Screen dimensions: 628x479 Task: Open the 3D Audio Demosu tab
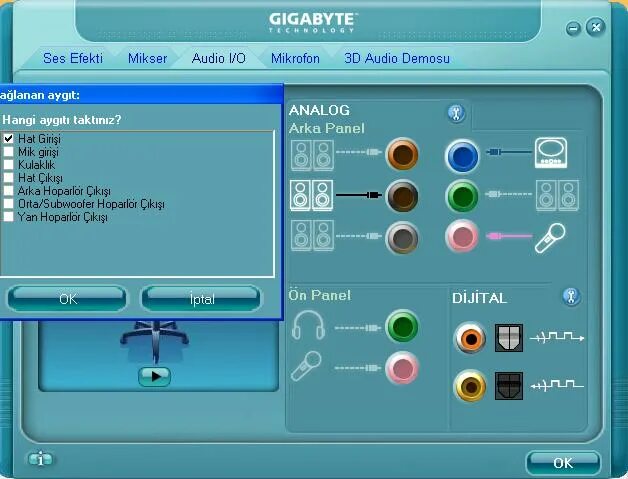[397, 58]
